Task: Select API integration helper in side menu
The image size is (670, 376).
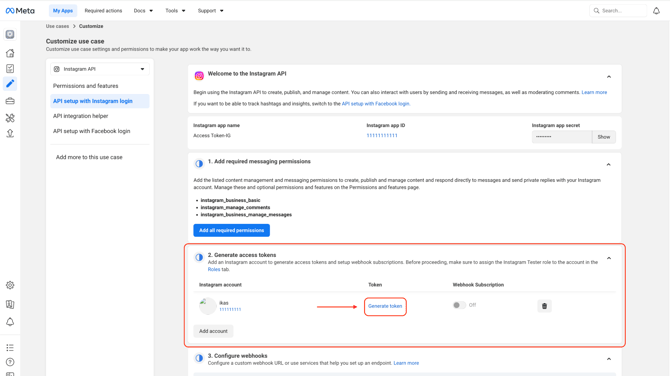Action: click(x=80, y=116)
